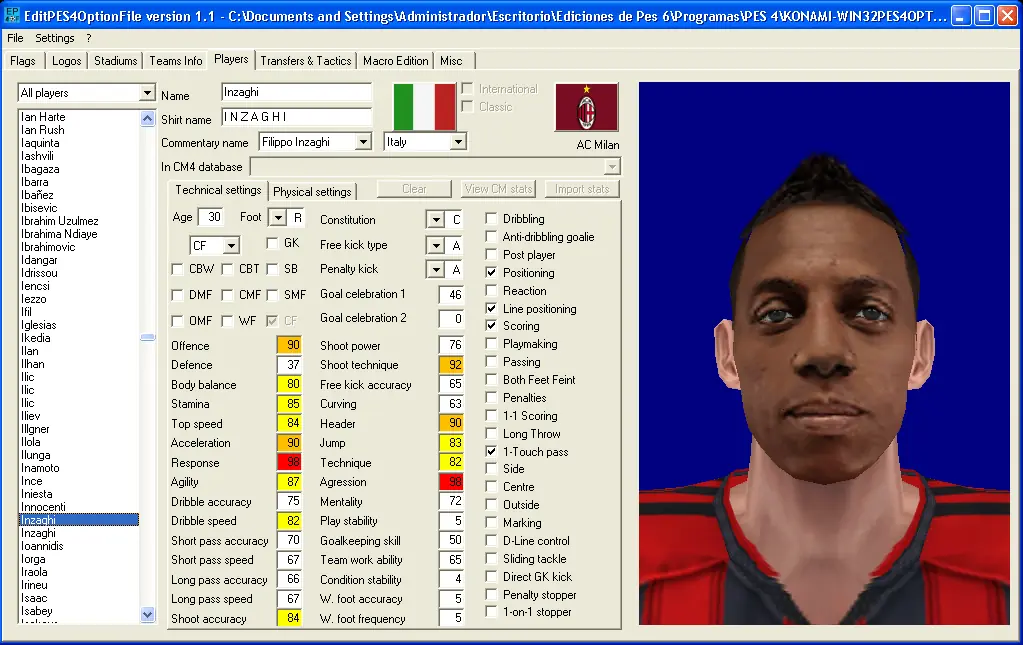This screenshot has width=1023, height=645.
Task: Open the Italy nationality dropdown
Action: [x=458, y=142]
